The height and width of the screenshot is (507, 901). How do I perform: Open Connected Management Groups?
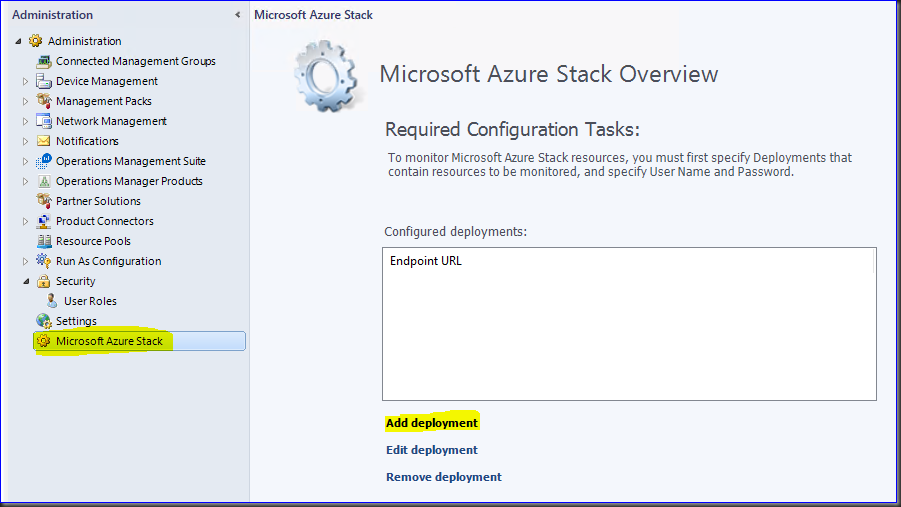click(135, 61)
